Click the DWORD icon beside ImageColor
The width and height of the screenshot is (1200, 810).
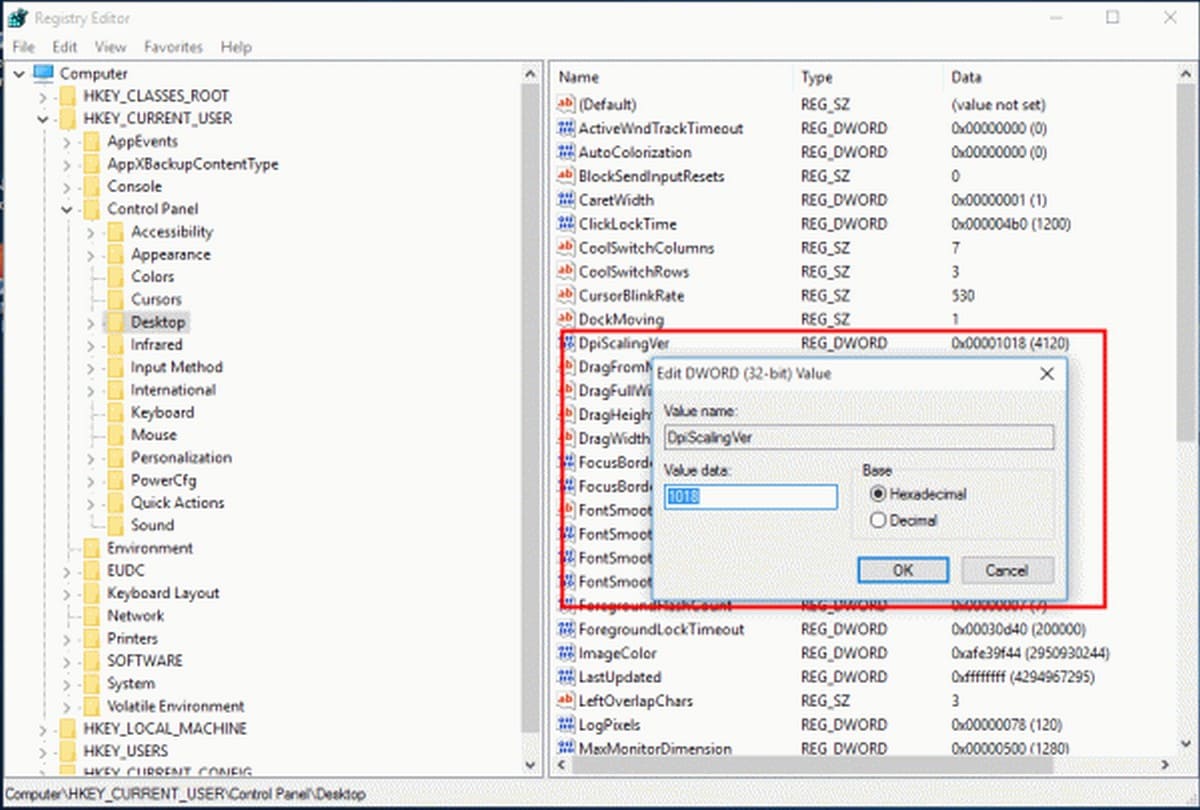pyautogui.click(x=565, y=653)
